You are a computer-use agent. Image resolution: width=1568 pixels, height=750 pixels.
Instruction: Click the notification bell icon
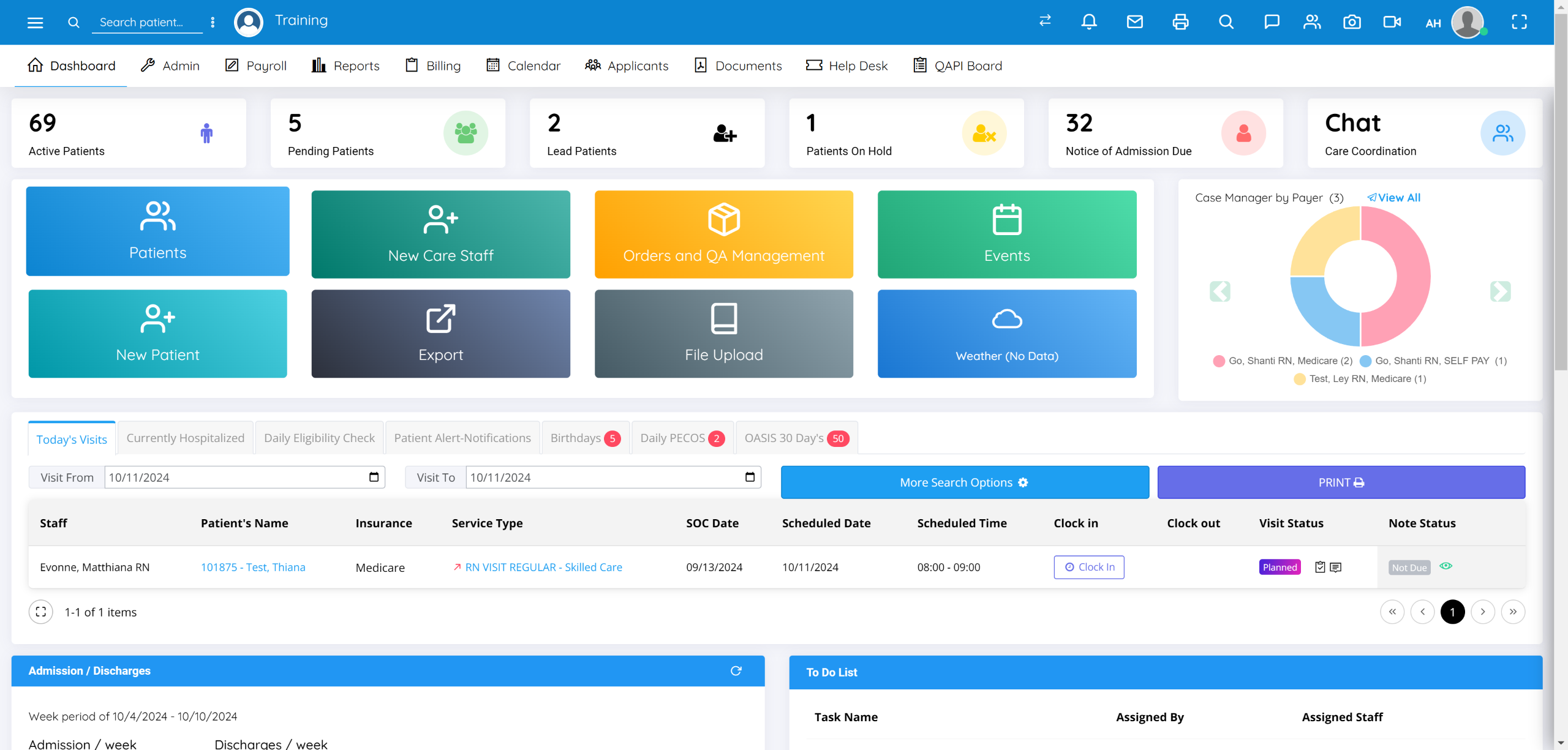[1089, 22]
